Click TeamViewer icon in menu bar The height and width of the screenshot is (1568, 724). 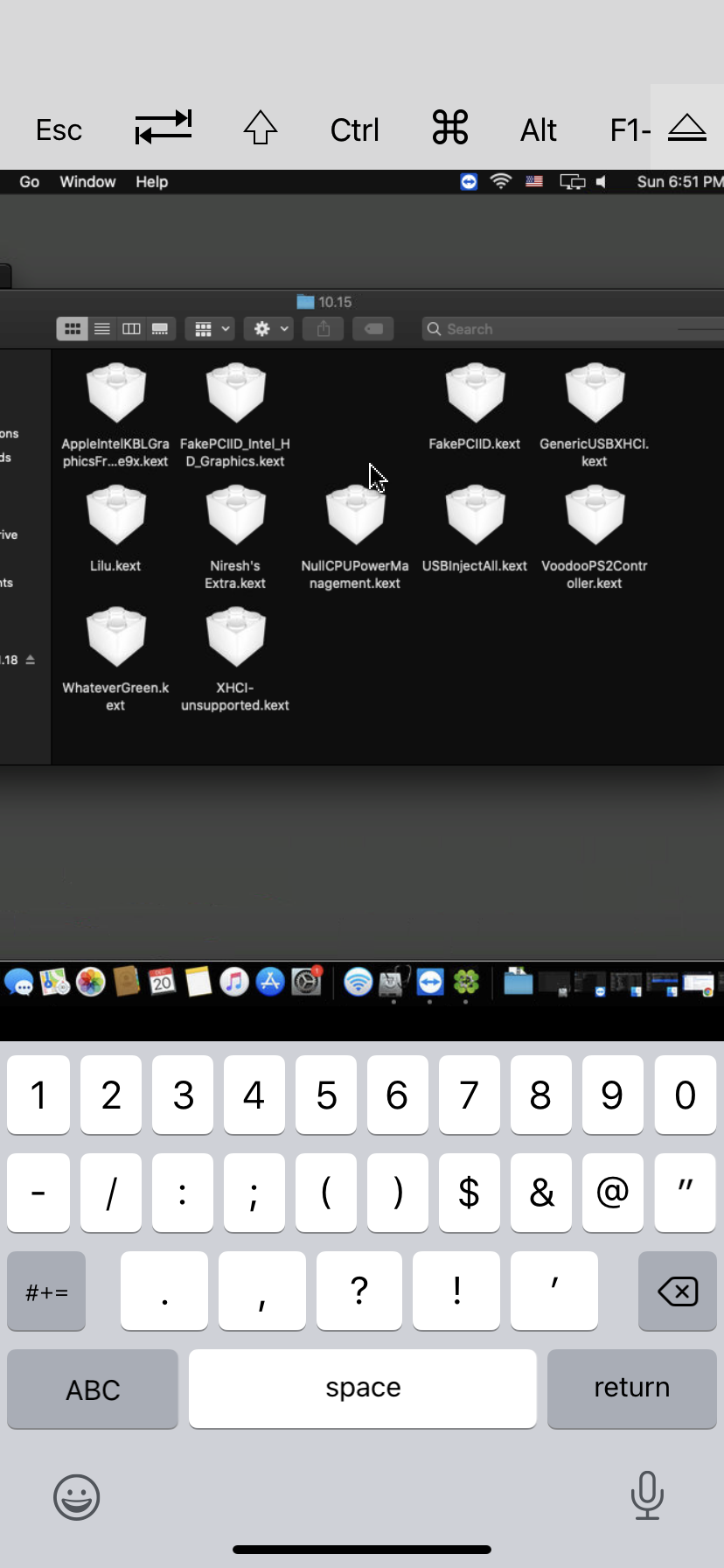point(469,181)
